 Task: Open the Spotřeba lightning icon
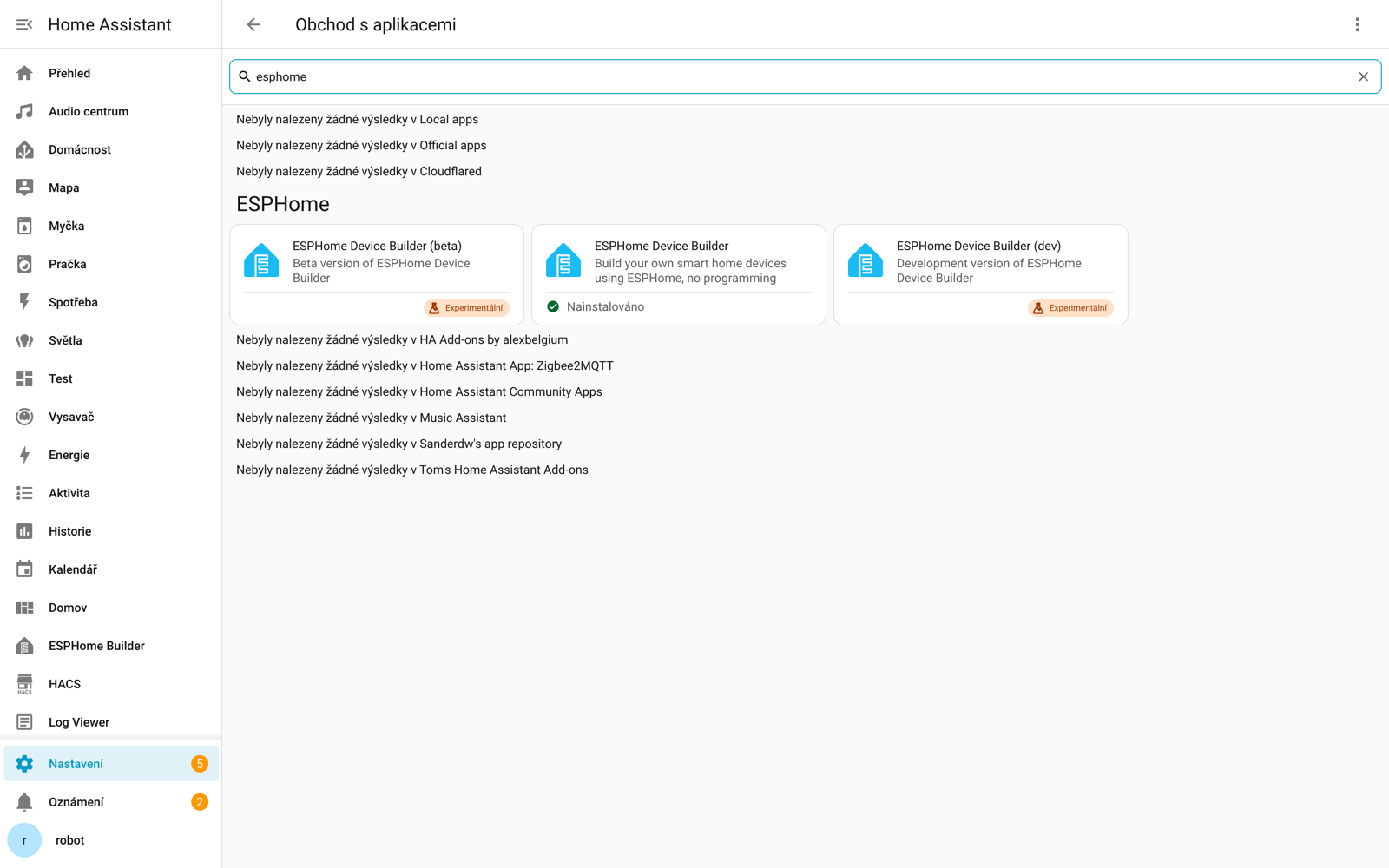click(x=24, y=302)
